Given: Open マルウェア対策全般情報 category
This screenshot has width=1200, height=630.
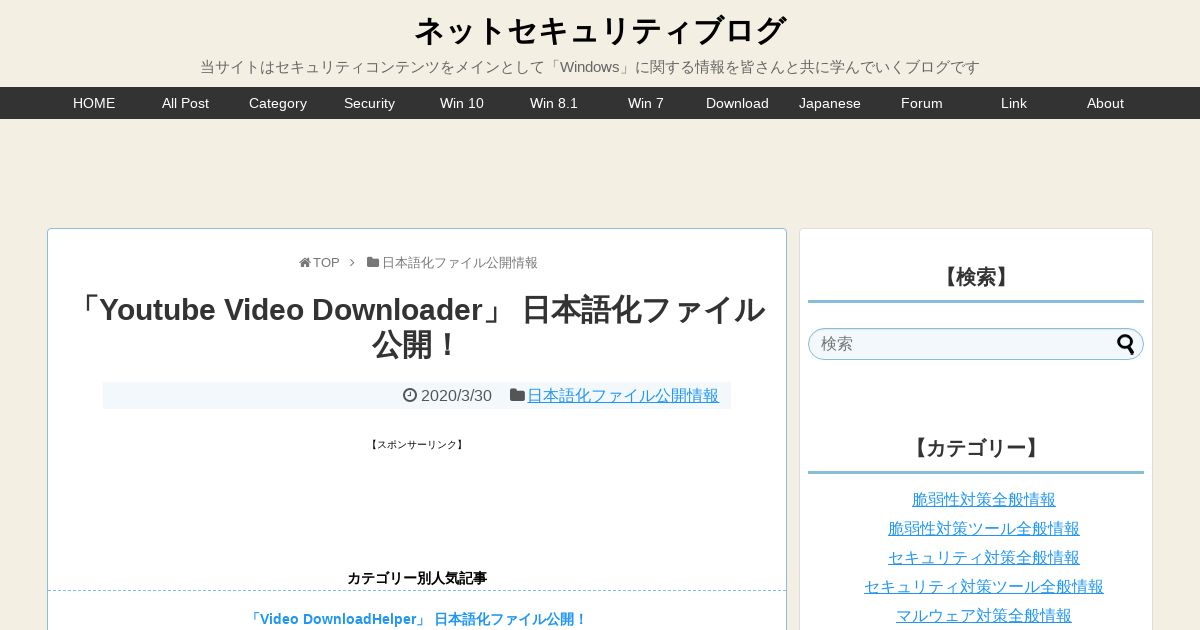Looking at the screenshot, I should [x=984, y=615].
